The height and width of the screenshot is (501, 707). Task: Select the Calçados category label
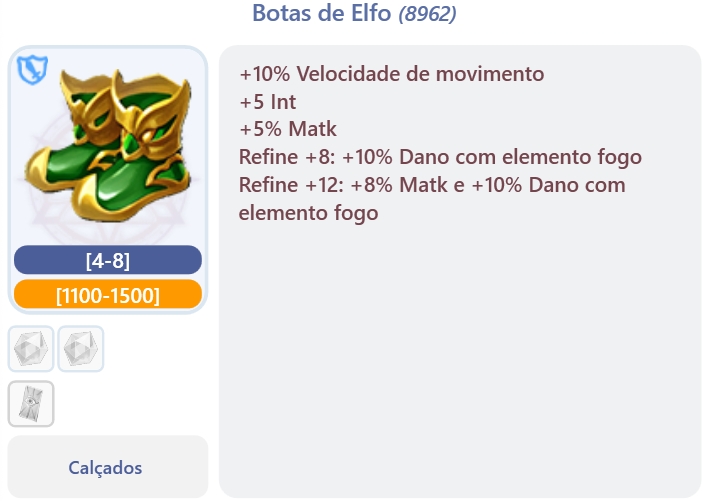105,467
